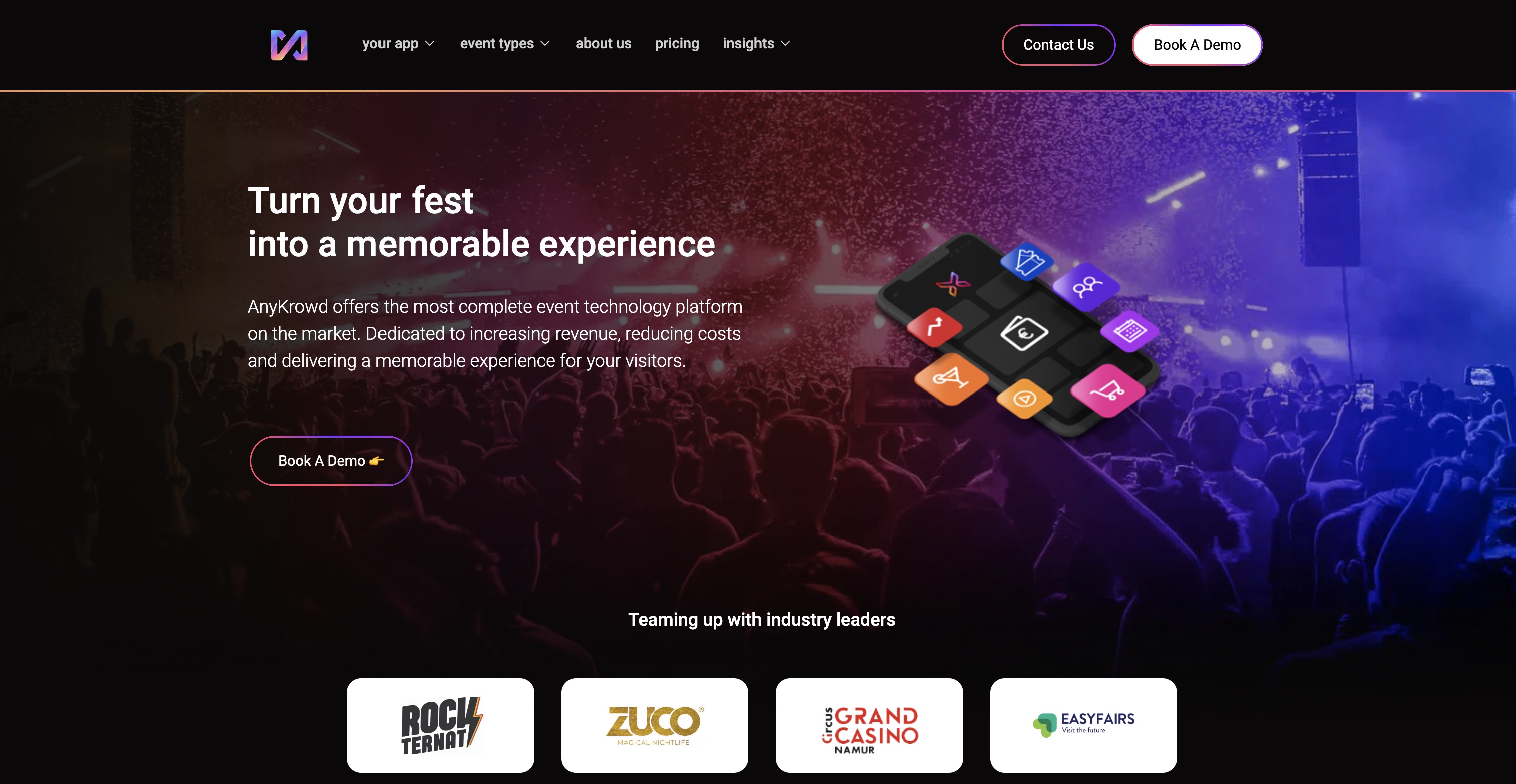Click the euro wallet icon on phone
The width and height of the screenshot is (1516, 784).
coord(1024,333)
